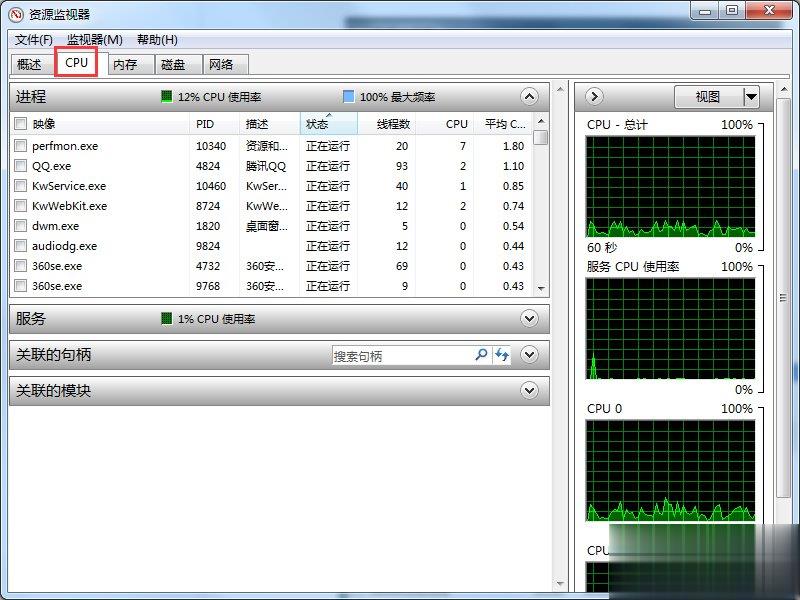Click PID value 10340

click(x=211, y=146)
